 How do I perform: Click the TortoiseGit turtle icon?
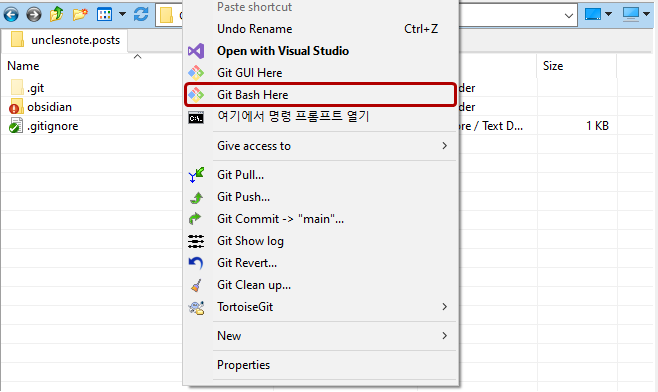tap(196, 308)
